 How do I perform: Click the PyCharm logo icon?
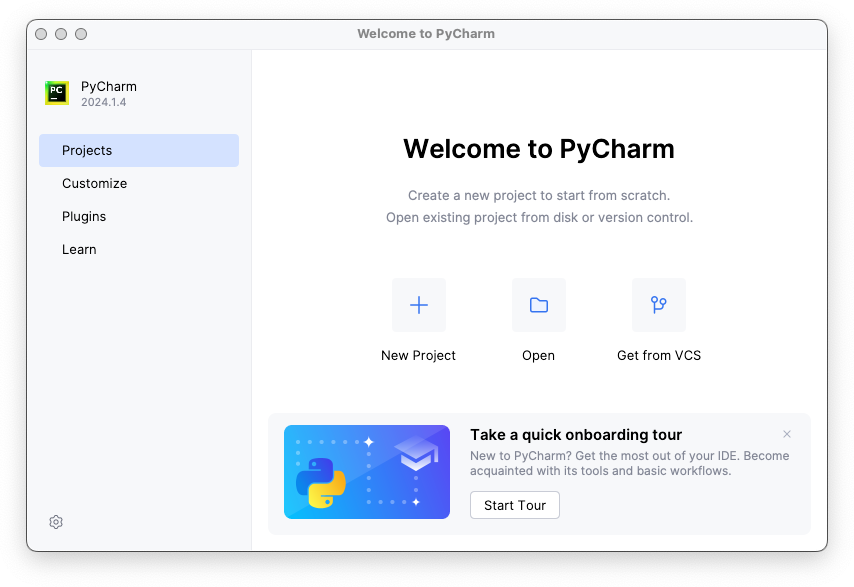pos(57,93)
